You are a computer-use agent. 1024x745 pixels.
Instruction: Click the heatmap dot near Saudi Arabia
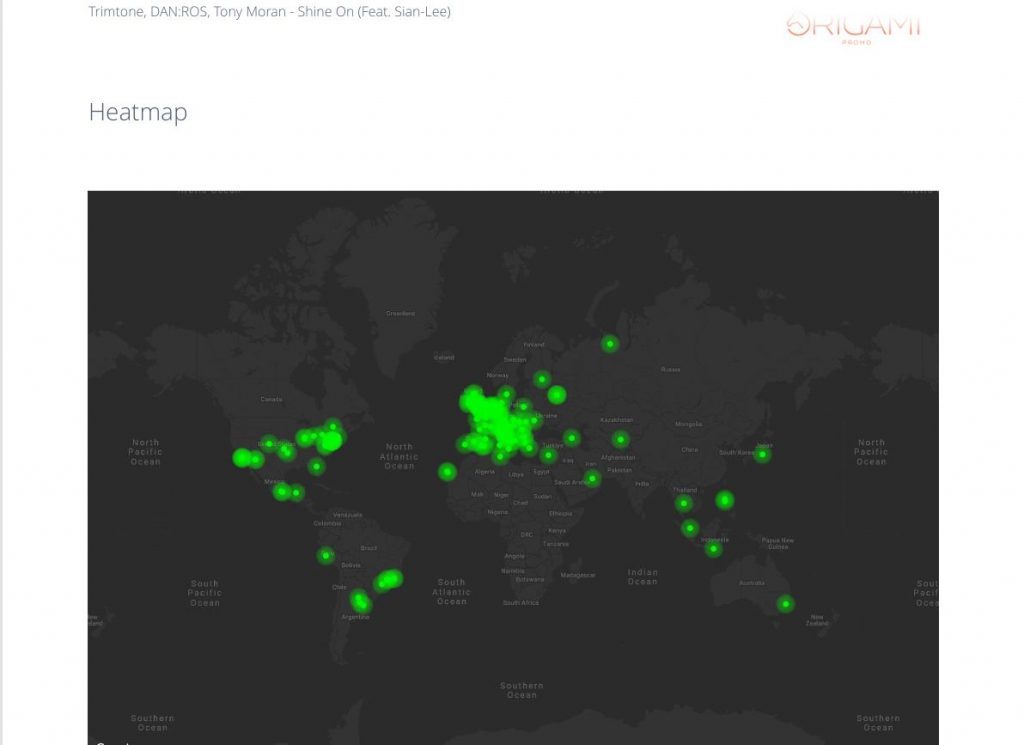pos(593,479)
